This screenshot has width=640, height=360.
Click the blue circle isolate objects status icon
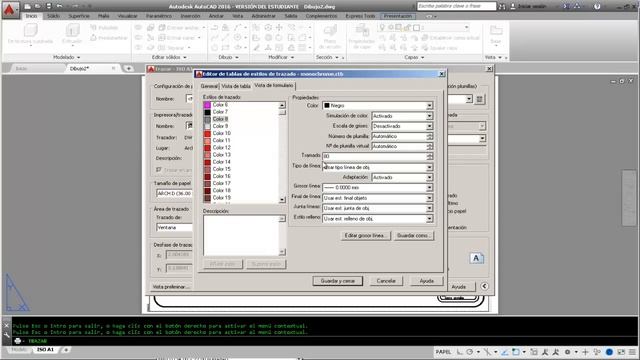click(x=609, y=352)
